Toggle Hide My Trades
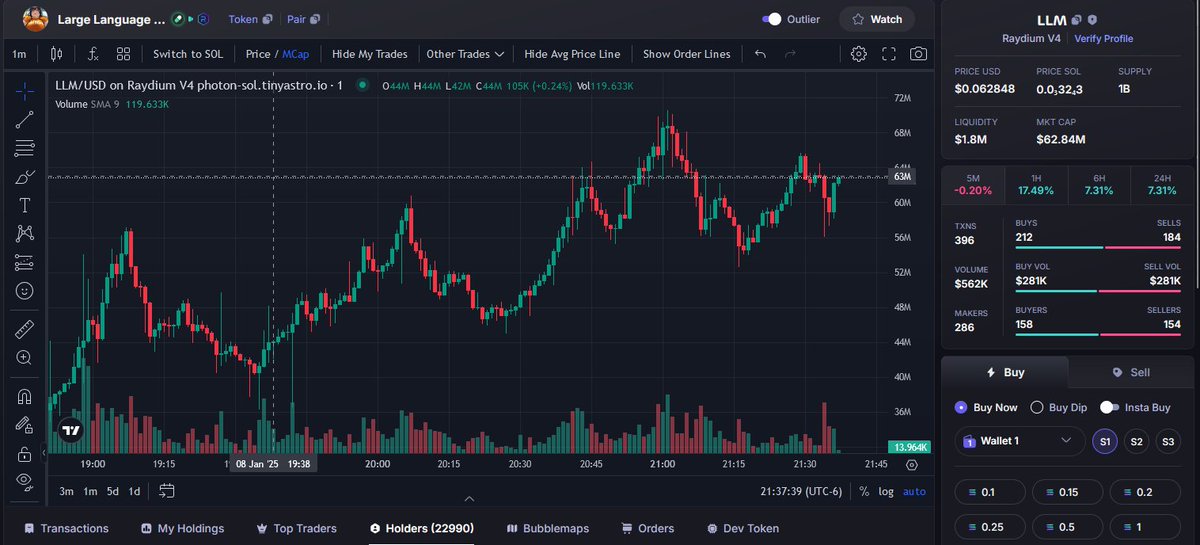Screen dimensions: 1200x545 tap(370, 54)
